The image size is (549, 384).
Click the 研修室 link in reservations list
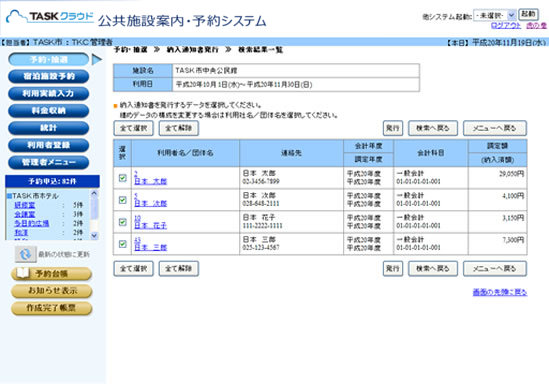(25, 205)
